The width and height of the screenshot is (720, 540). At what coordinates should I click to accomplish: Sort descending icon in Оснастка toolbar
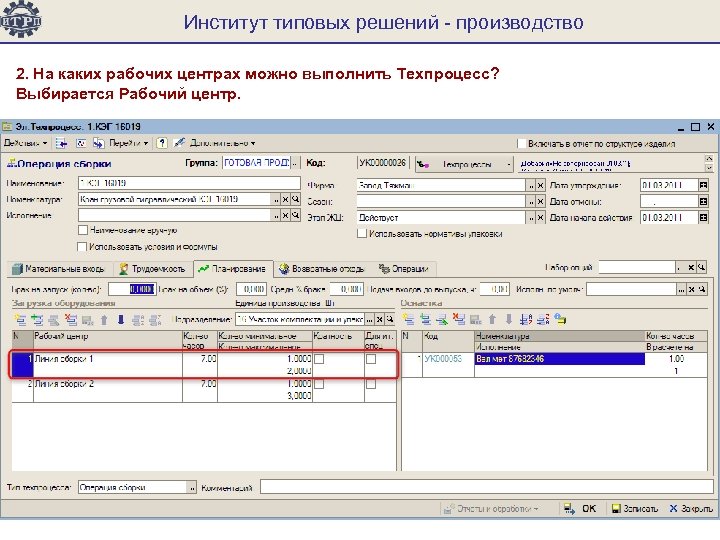pos(543,319)
